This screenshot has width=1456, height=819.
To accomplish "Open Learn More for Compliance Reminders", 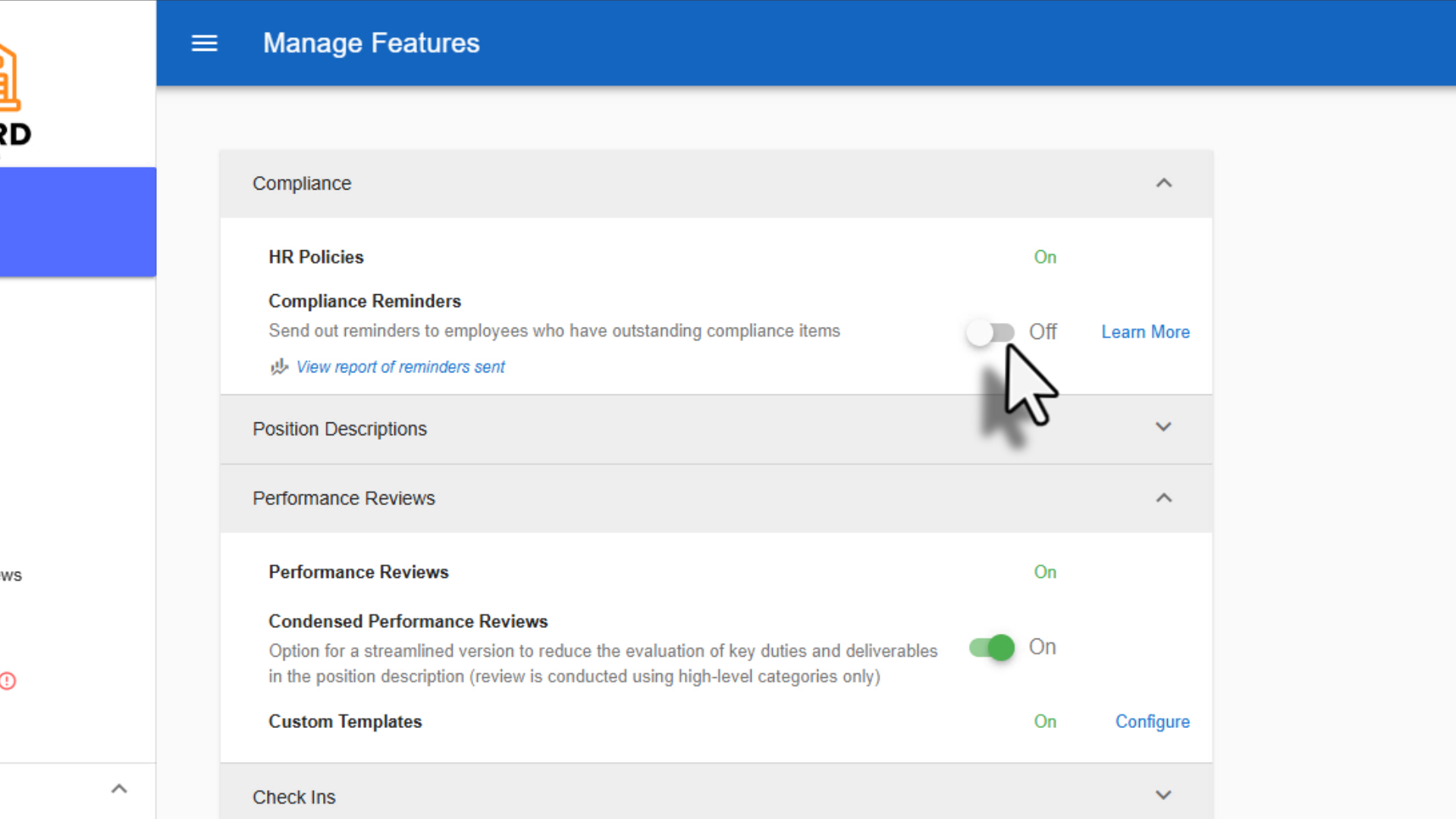I will [1145, 332].
